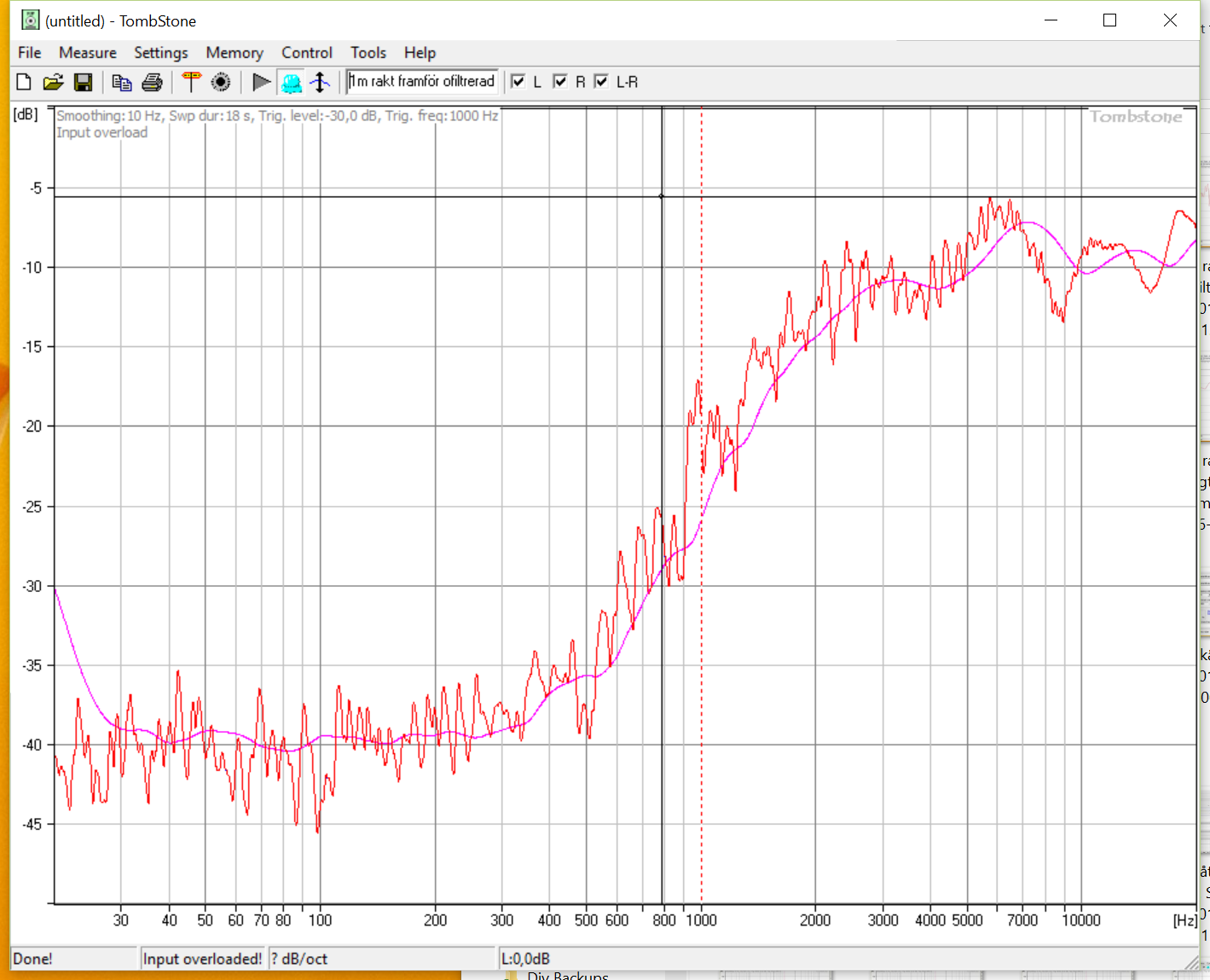The width and height of the screenshot is (1210, 980).
Task: Open the Tools menu
Action: [368, 53]
